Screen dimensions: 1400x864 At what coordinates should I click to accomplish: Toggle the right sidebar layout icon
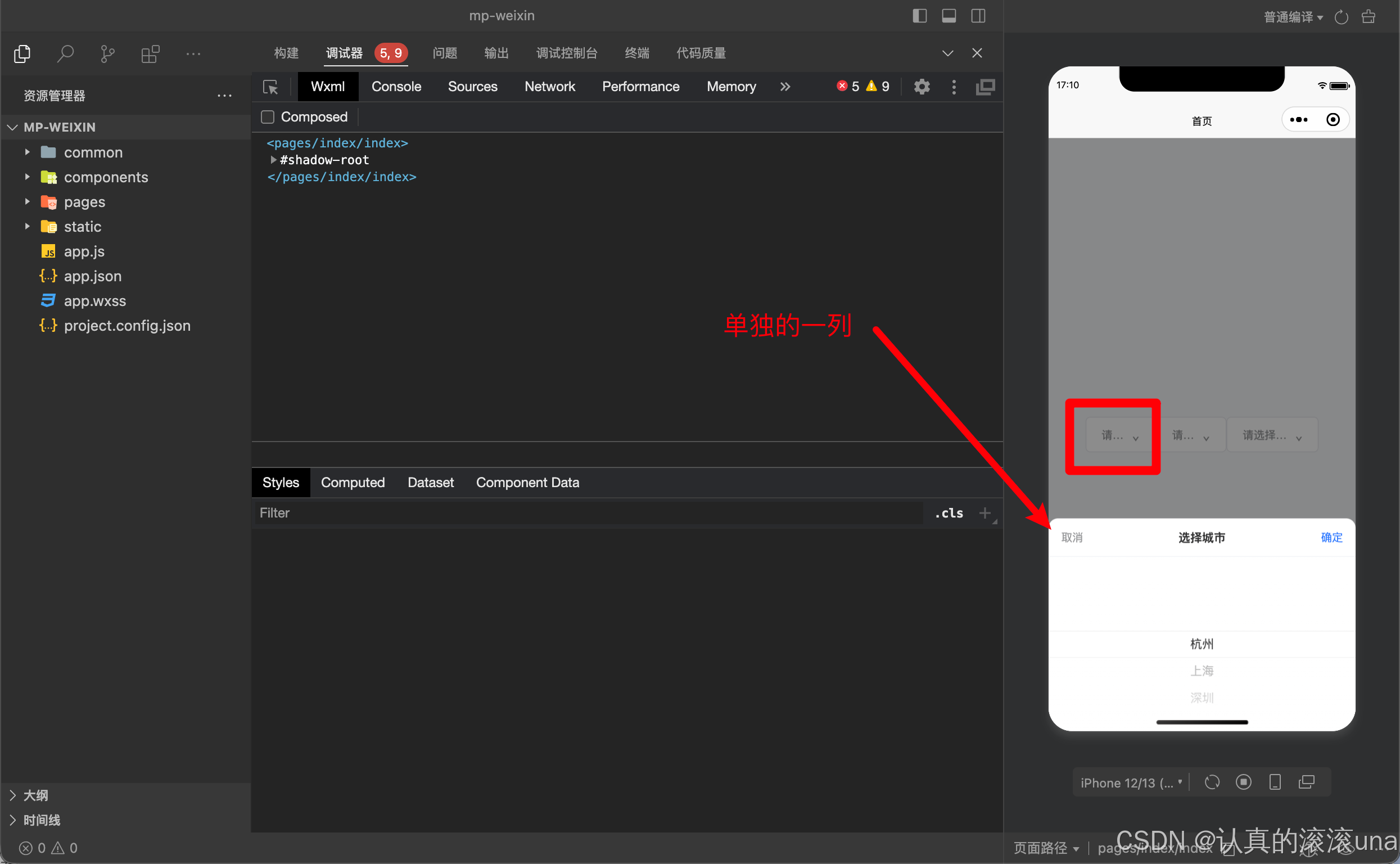978,16
